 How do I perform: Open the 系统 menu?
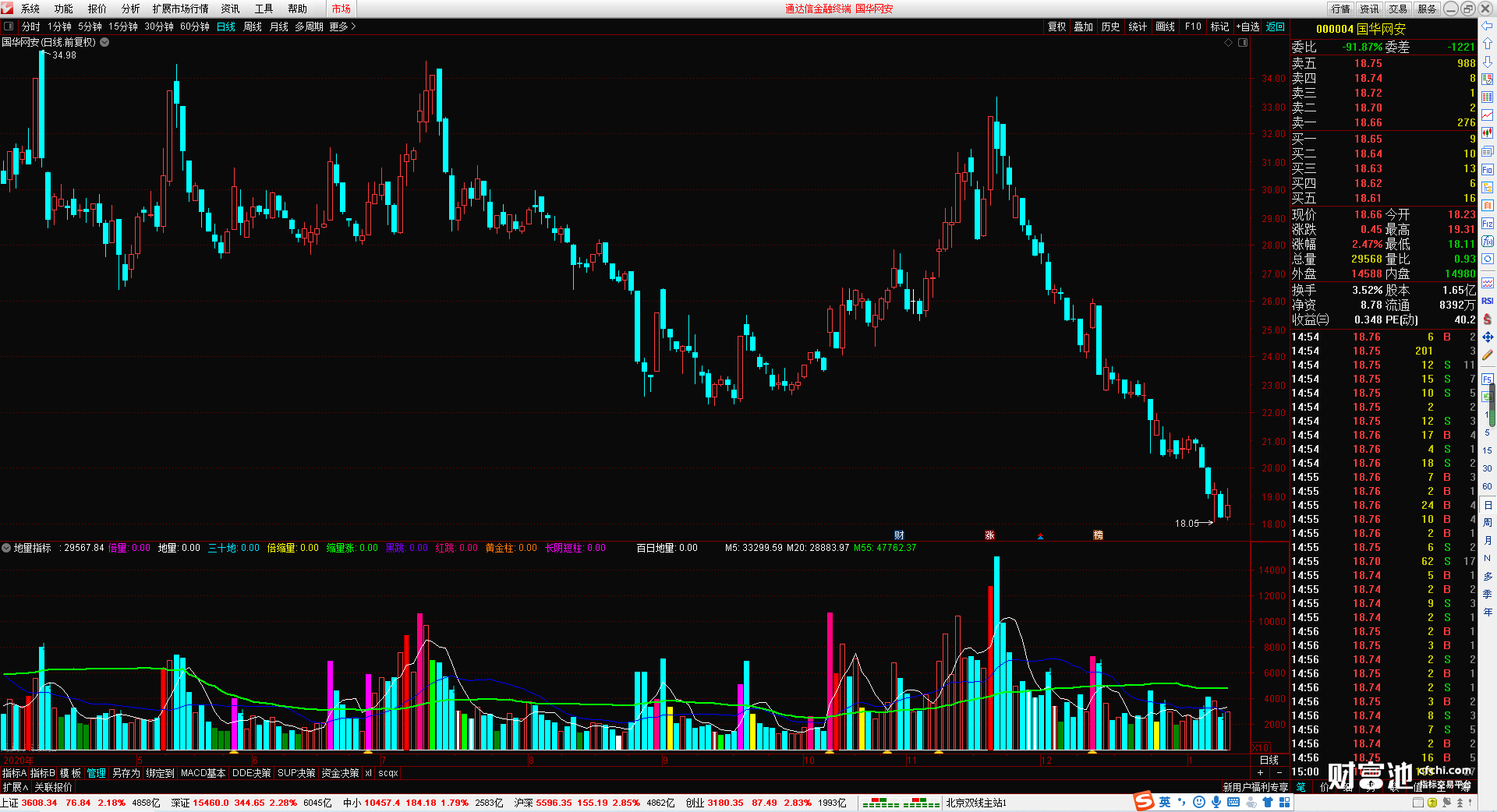coord(30,9)
